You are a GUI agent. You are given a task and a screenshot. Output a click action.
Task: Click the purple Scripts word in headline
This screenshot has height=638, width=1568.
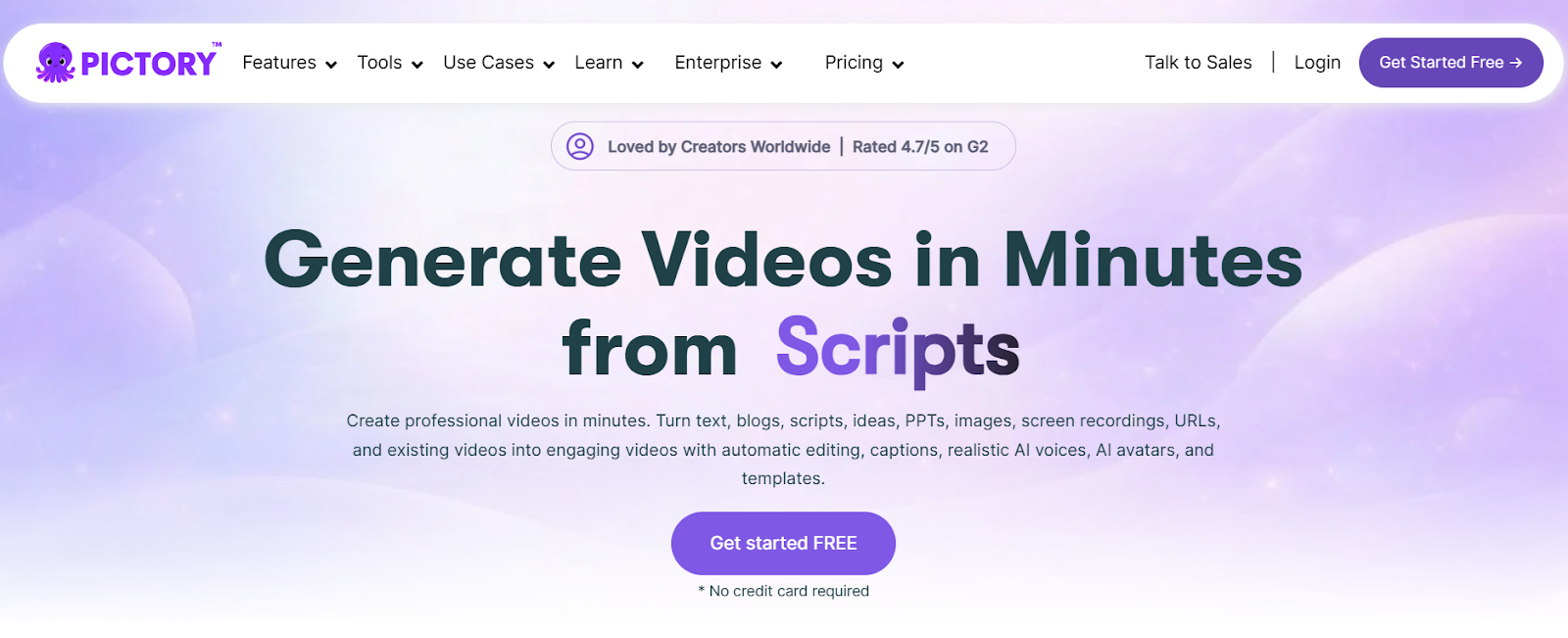(x=897, y=349)
